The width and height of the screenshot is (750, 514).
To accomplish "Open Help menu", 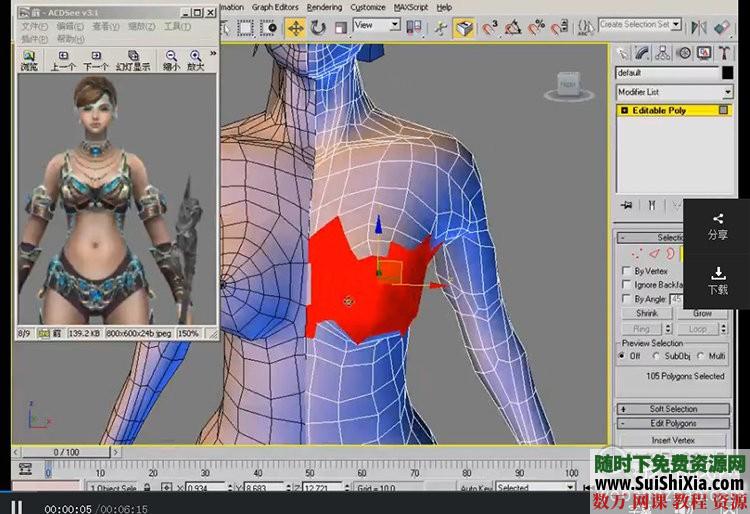I will coord(444,7).
